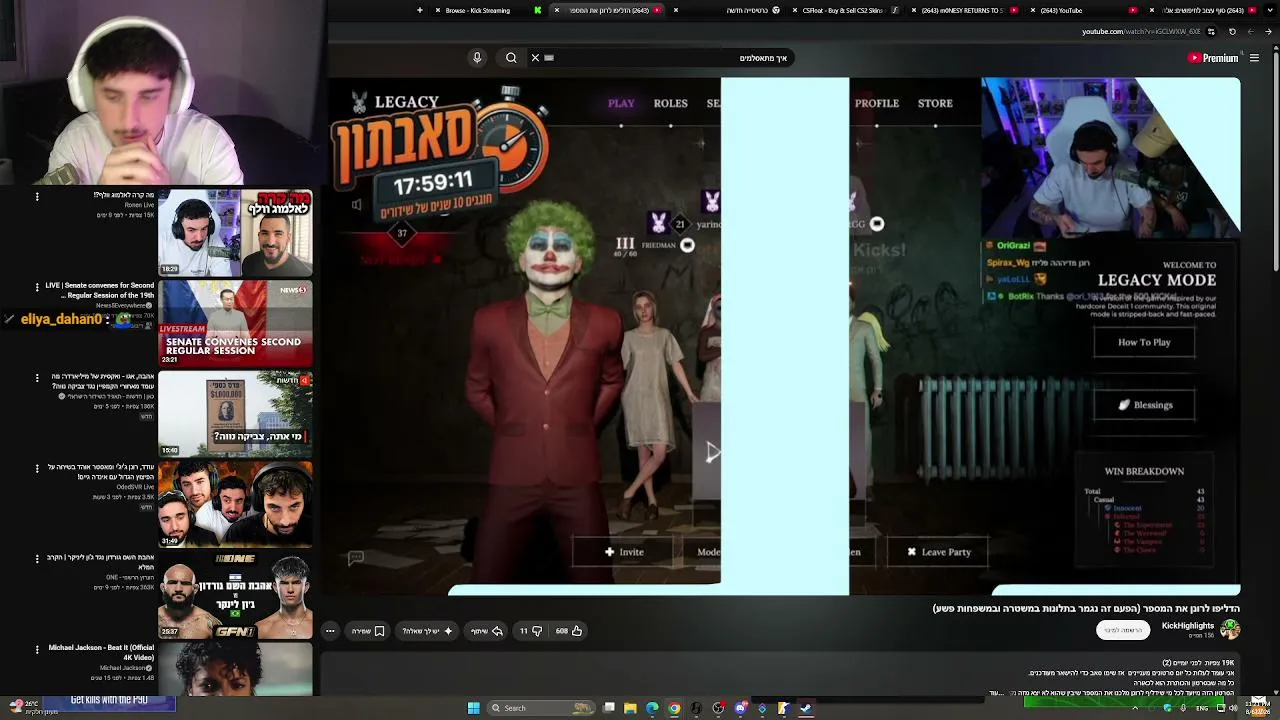Go back using the browser back arrow
Screen dimensions: 1280x720
pos(1269,32)
